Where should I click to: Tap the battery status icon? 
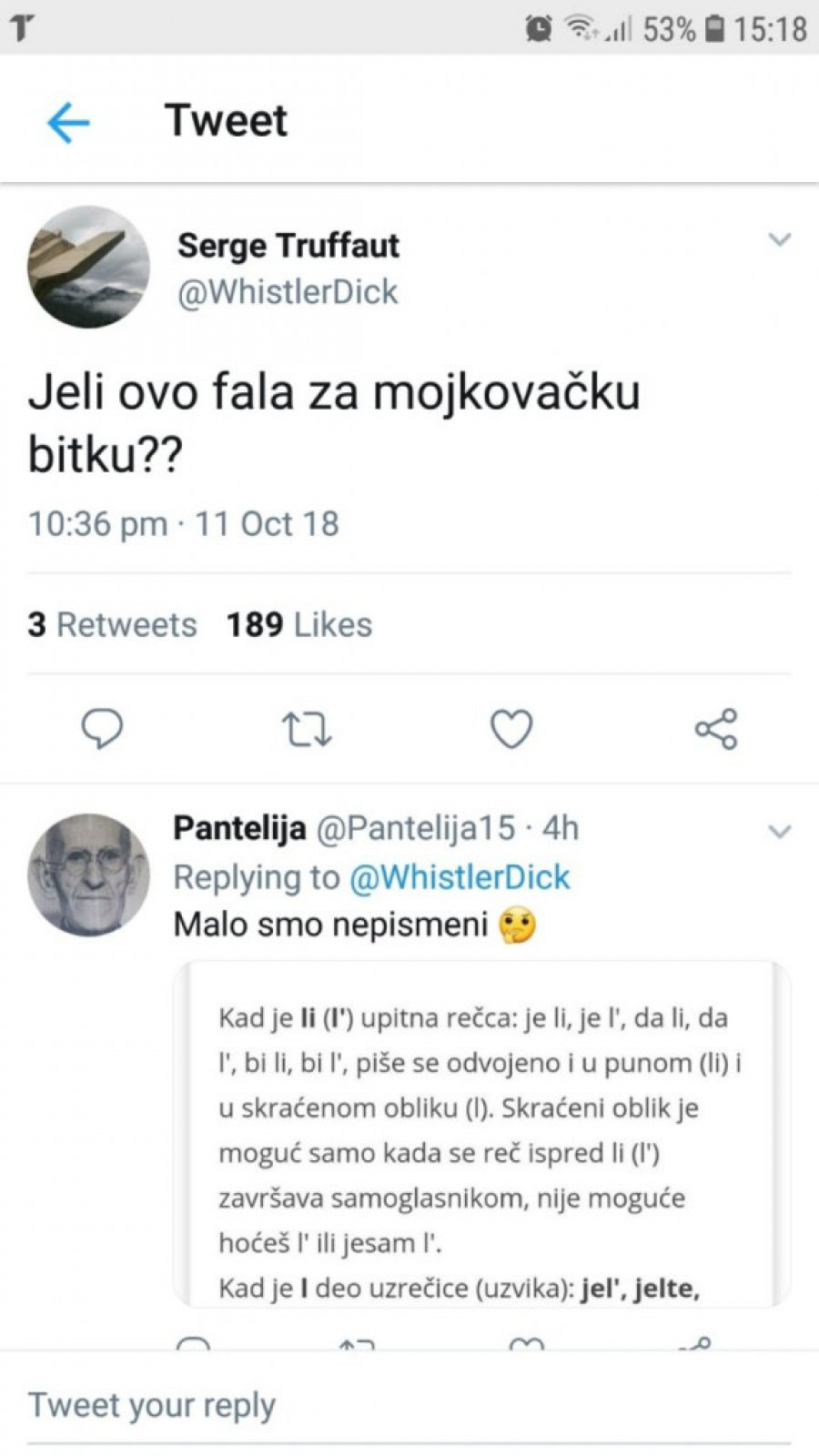(715, 29)
